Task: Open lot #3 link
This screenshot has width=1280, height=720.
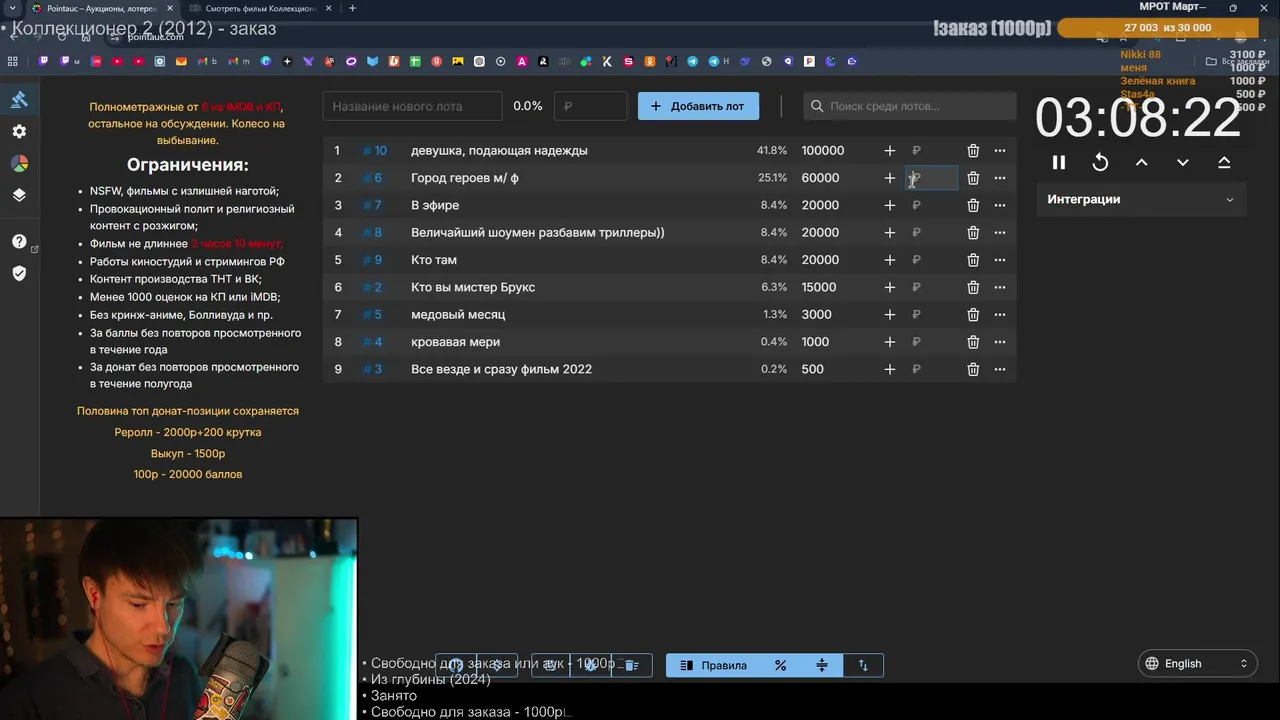Action: tap(372, 369)
